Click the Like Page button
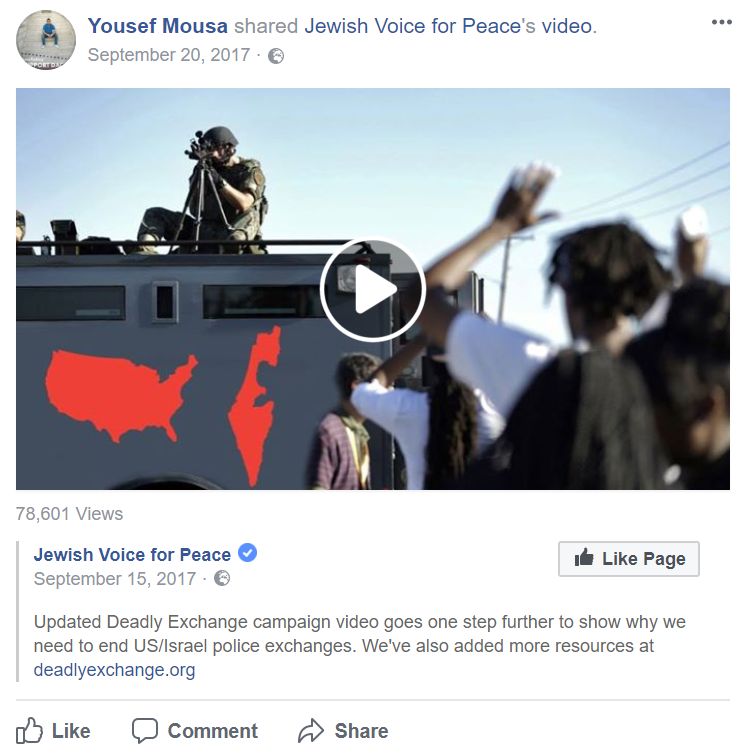This screenshot has width=739, height=756. tap(629, 559)
